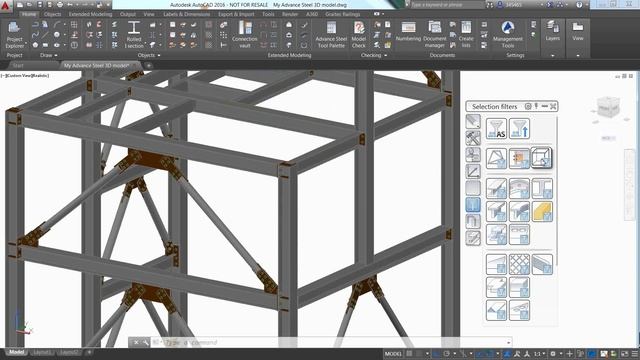Switch to the Model layout tab
Image resolution: width=640 pixels, height=360 pixels.
coord(16,352)
